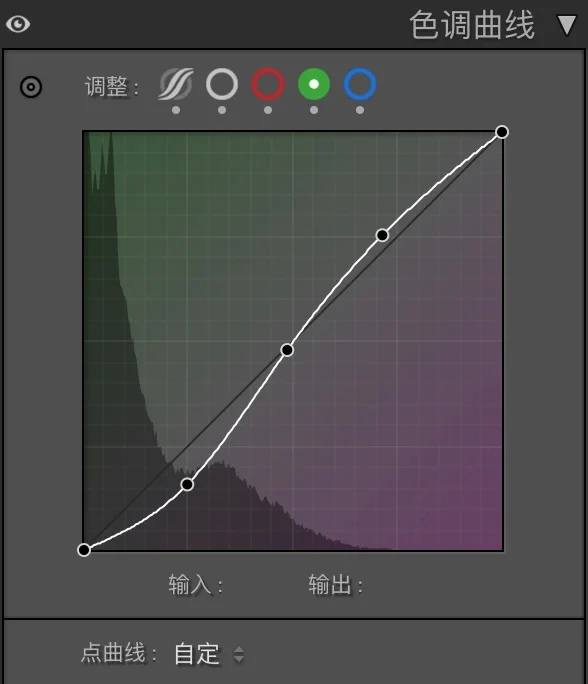588x684 pixels.
Task: Click the dot under the parametric curve icon
Action: (176, 110)
